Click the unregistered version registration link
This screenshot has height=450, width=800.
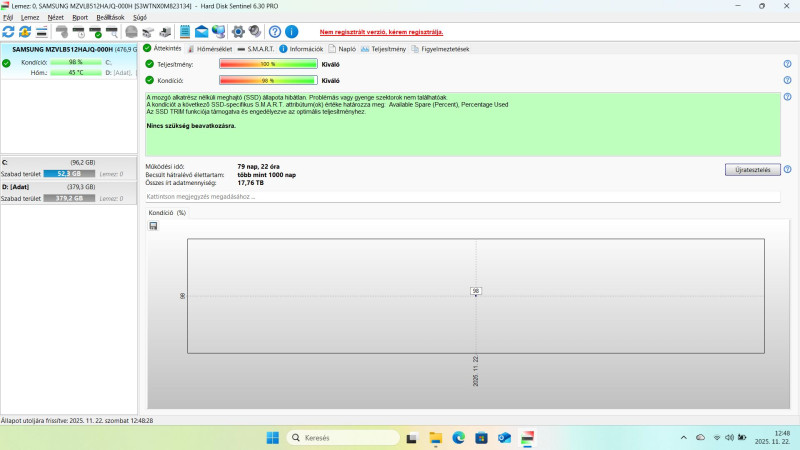pos(381,32)
